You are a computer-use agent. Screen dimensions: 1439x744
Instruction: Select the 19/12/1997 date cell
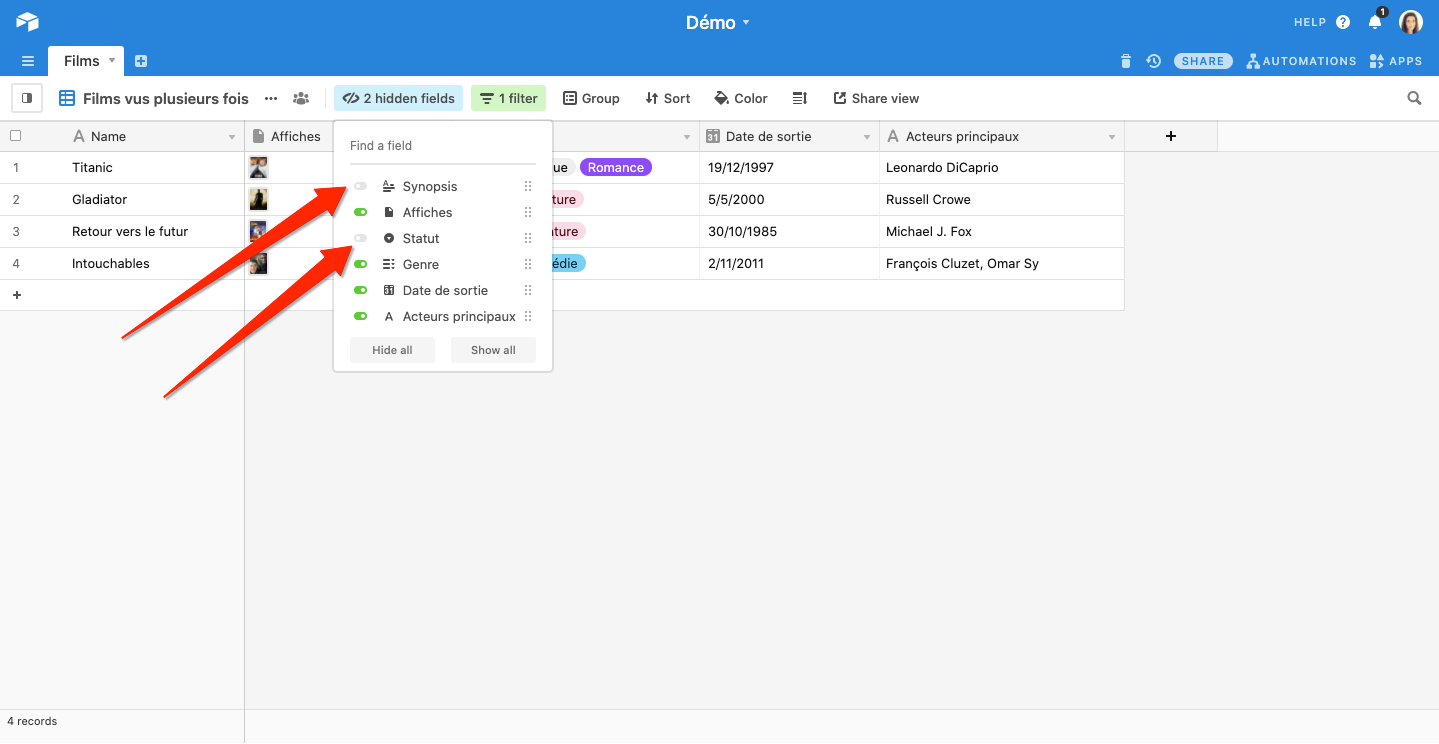click(x=789, y=167)
